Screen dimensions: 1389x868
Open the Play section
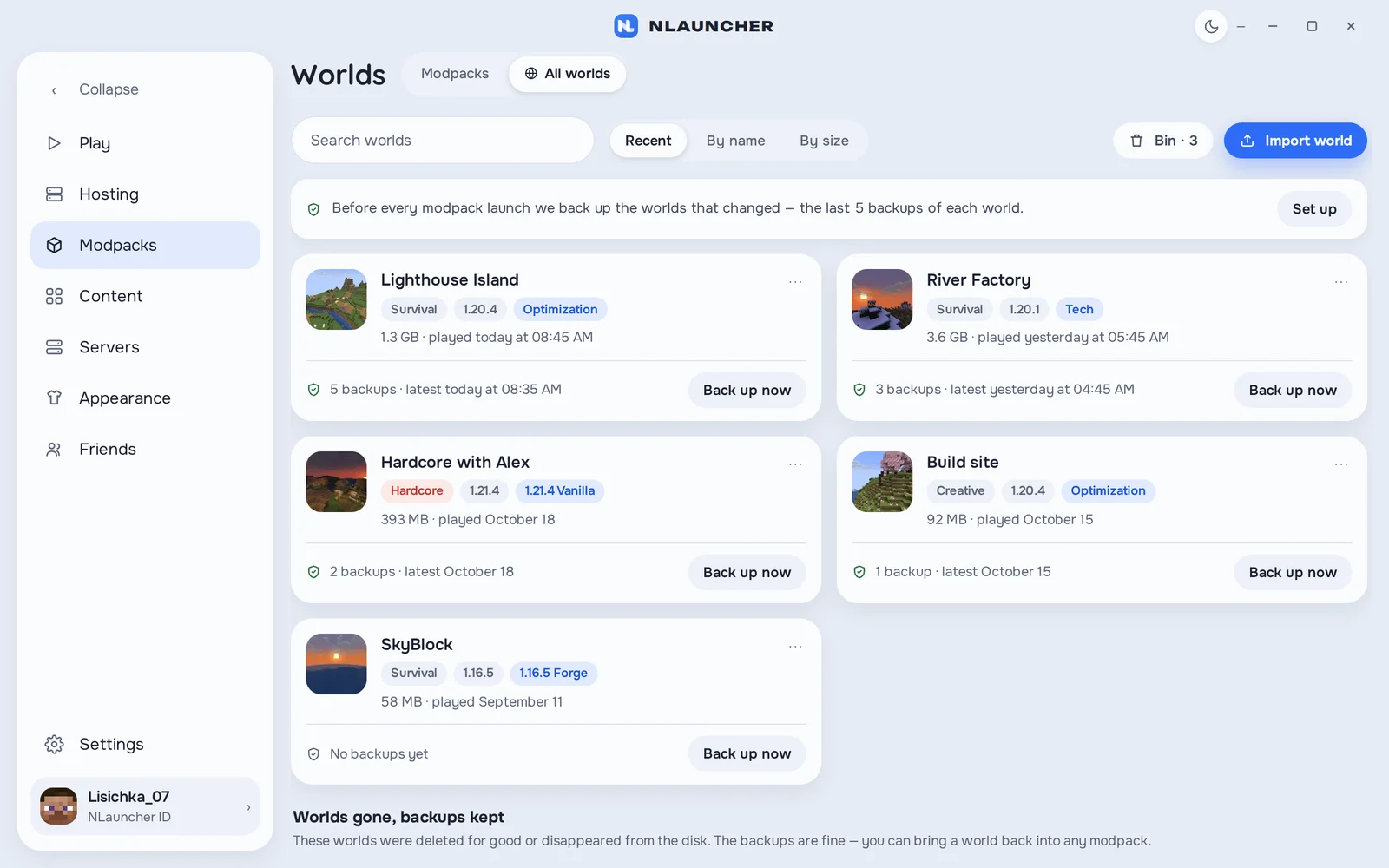click(145, 143)
